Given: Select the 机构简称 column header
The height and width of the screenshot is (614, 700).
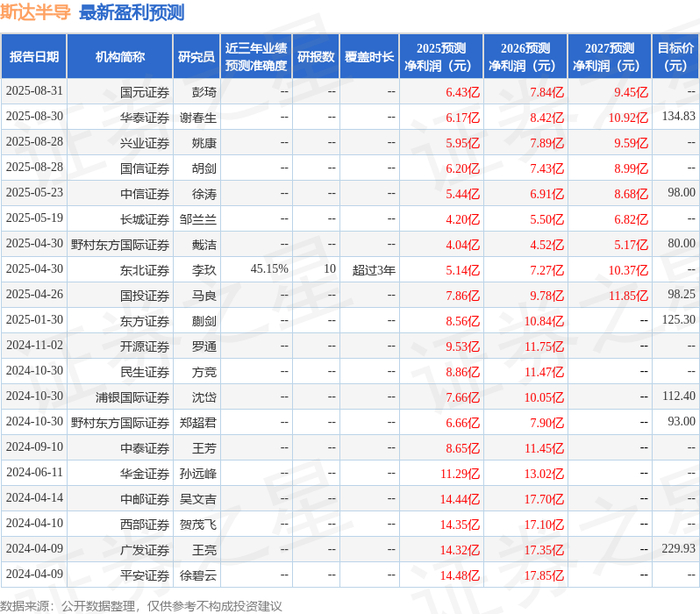Looking at the screenshot, I should tap(120, 57).
